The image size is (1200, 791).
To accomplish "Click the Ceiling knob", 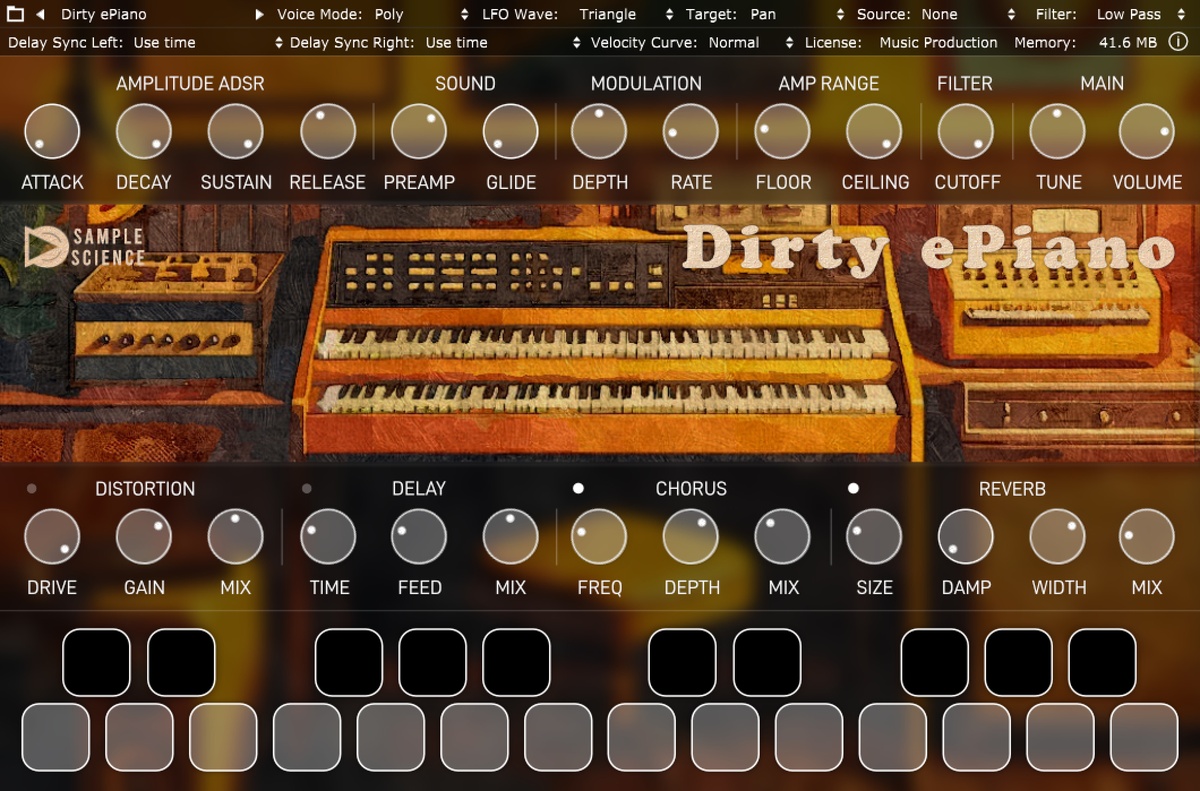I will pos(874,131).
